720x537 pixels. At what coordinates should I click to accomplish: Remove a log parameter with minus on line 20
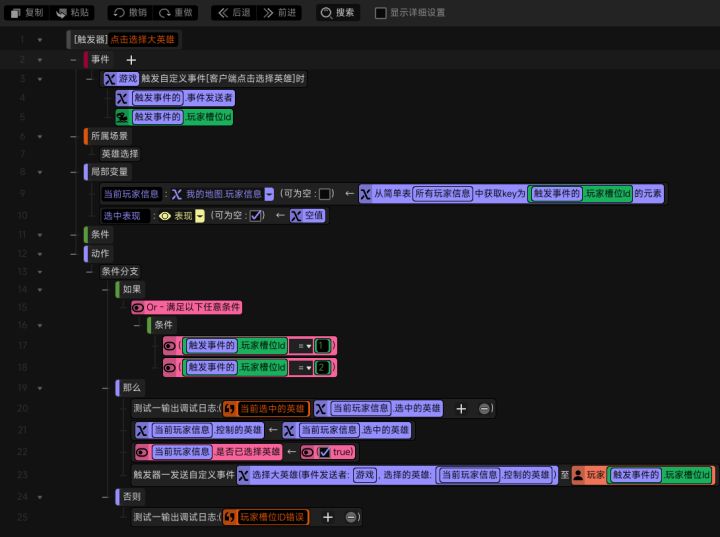[484, 409]
